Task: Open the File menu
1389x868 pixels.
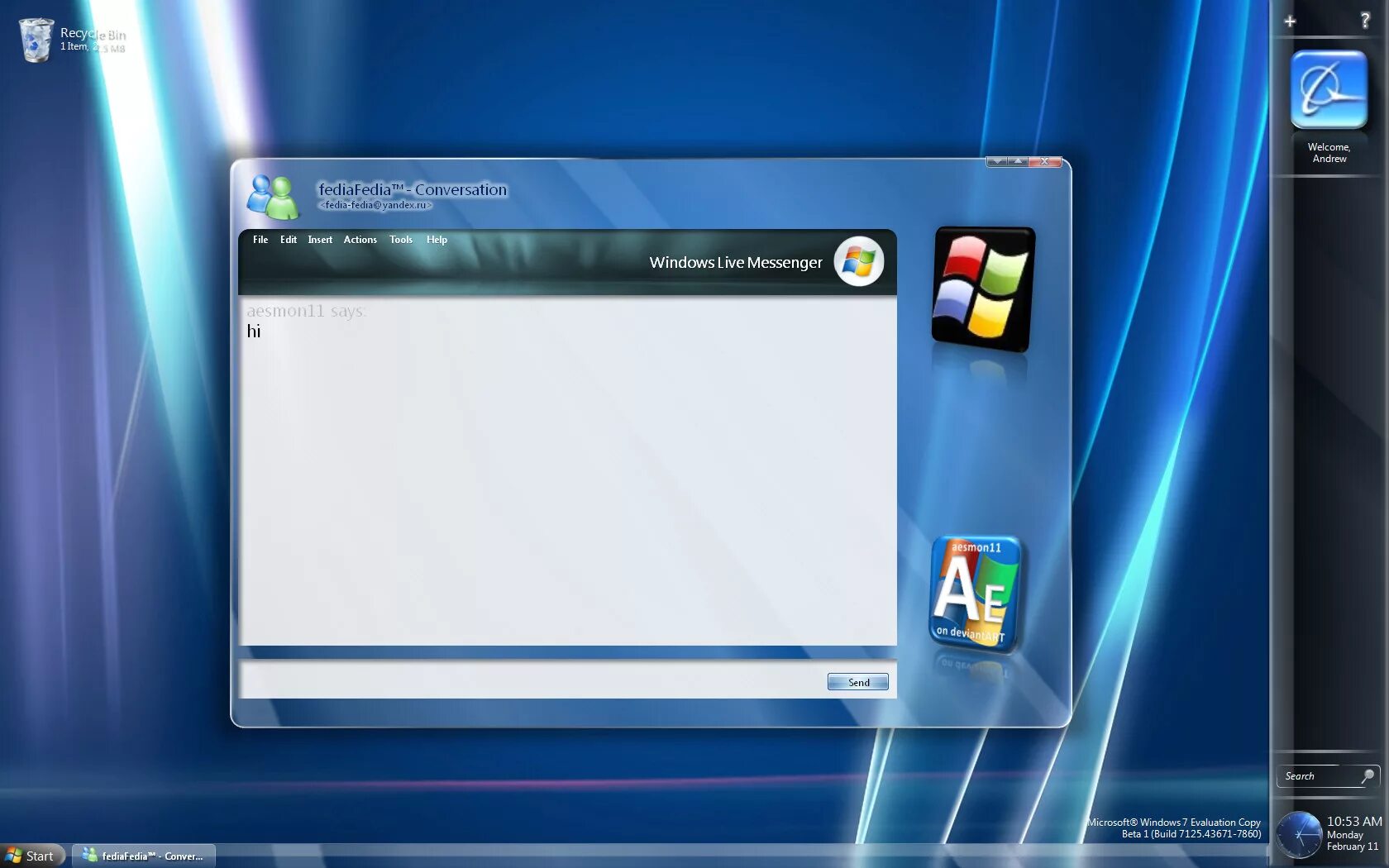Action: click(260, 240)
